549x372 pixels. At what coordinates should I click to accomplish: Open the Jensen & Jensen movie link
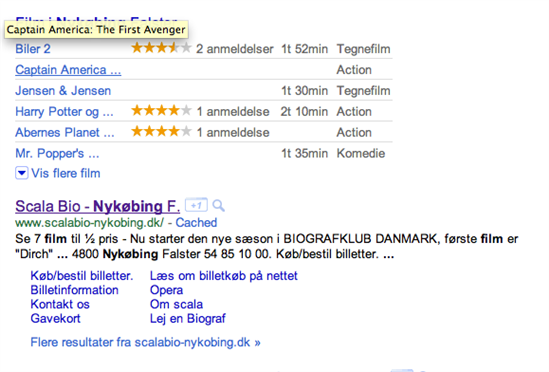[x=63, y=91]
